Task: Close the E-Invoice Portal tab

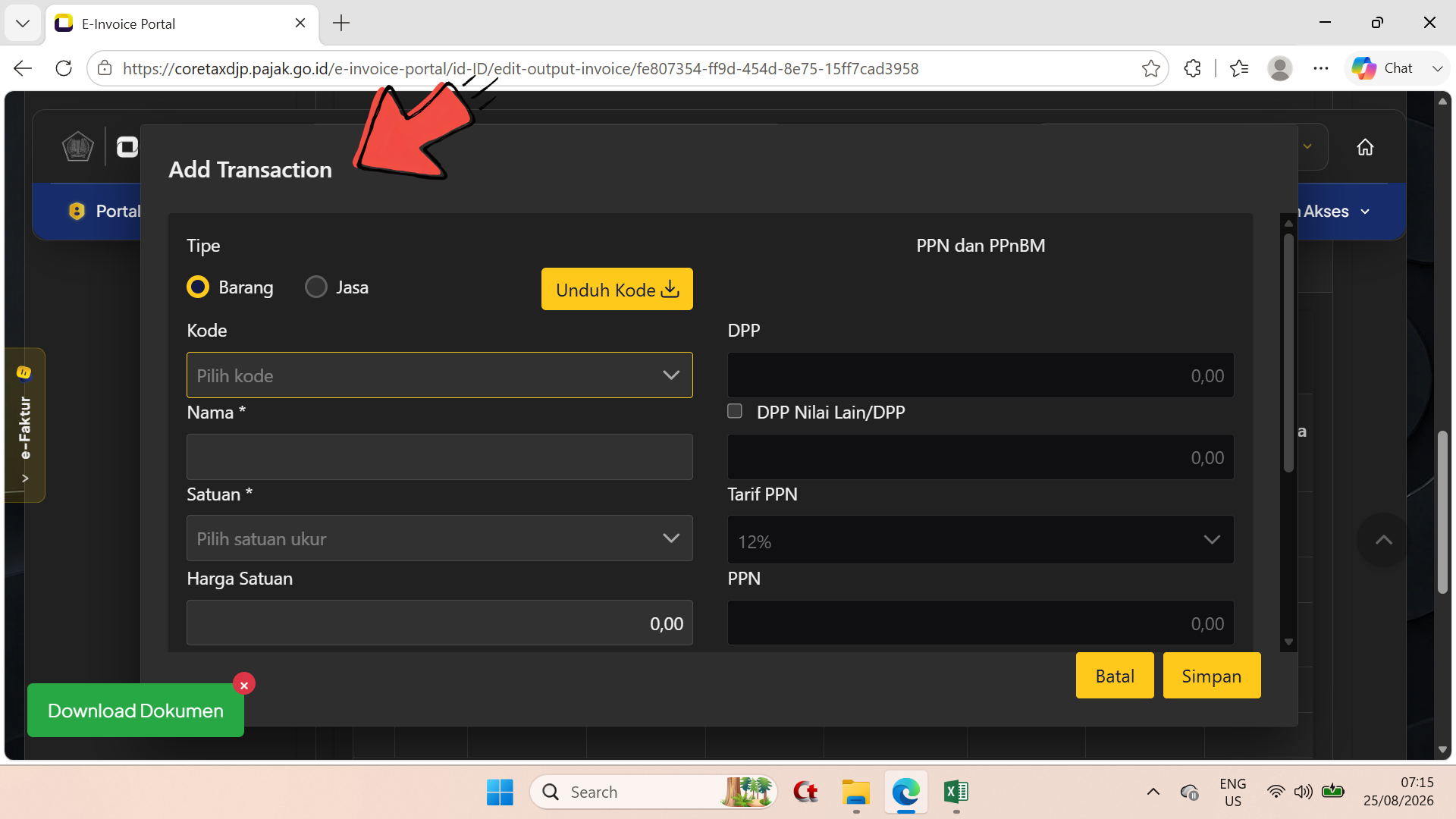Action: click(300, 23)
